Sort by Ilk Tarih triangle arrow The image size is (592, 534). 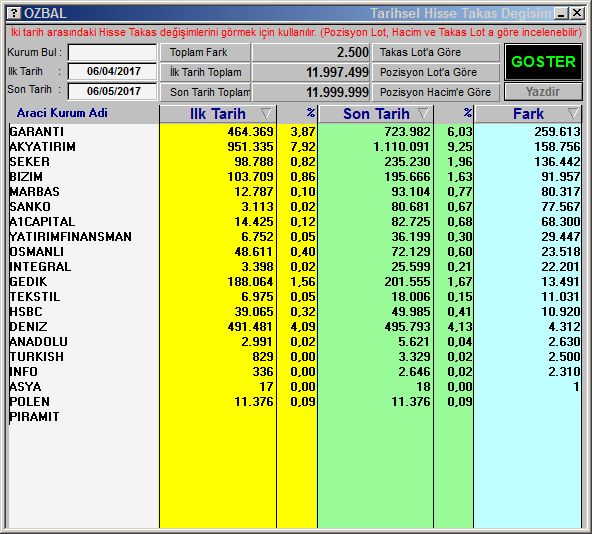[266, 113]
